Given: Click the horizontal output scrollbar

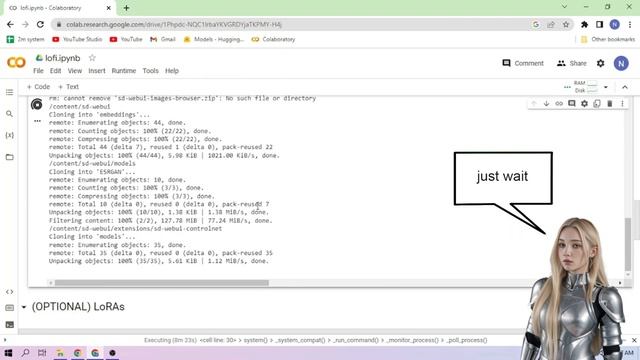Looking at the screenshot, I should [x=162, y=282].
